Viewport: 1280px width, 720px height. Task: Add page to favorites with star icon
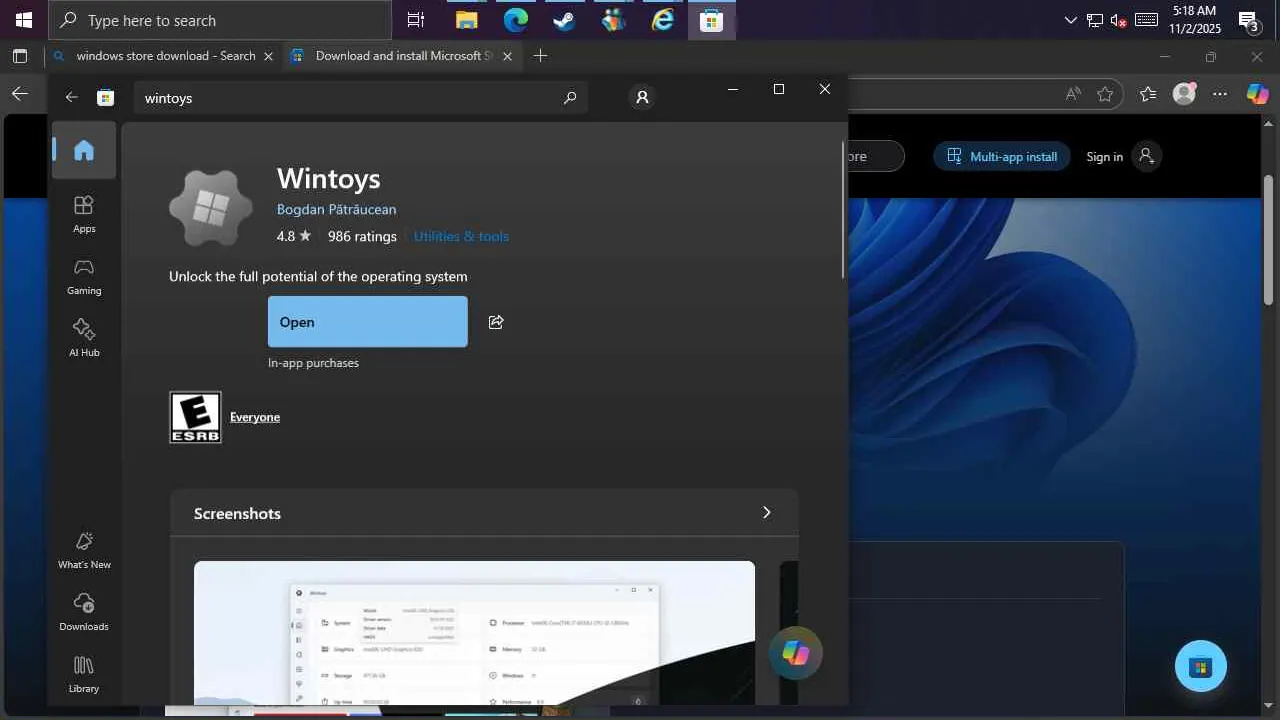pyautogui.click(x=1105, y=94)
